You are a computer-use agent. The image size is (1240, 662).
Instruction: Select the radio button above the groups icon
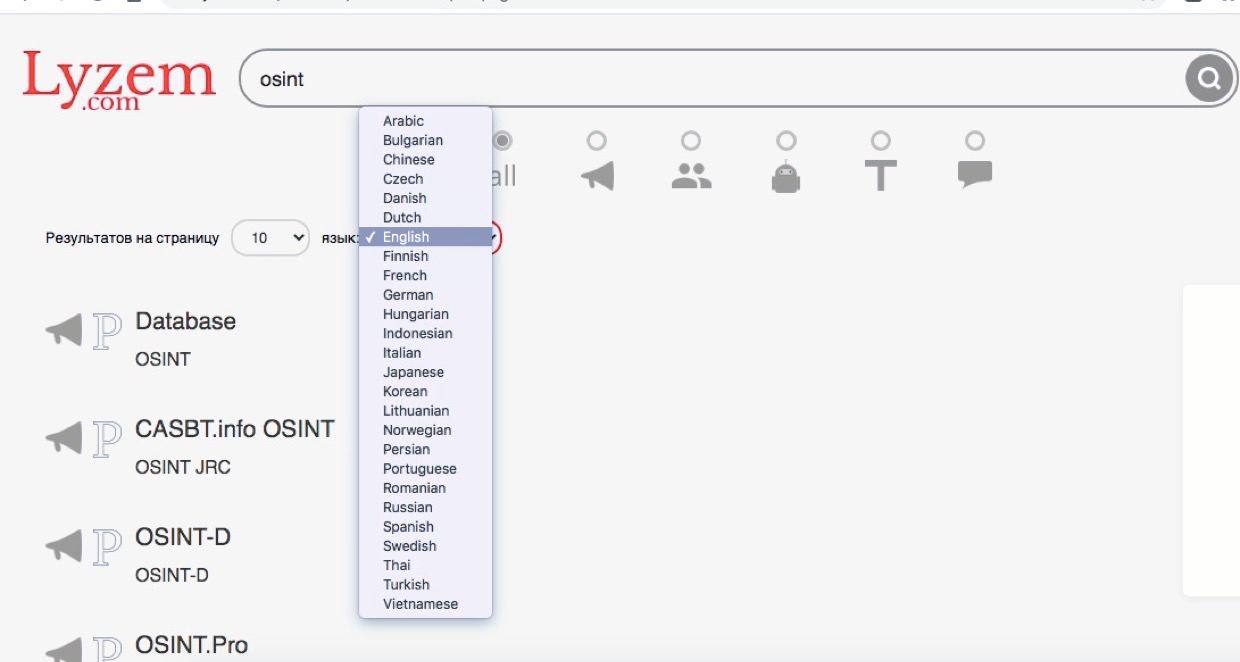[691, 141]
